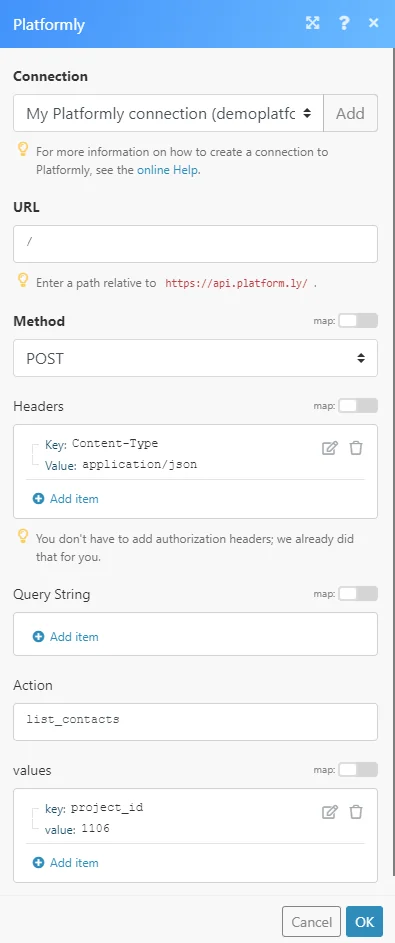
Task: Delete the Content-Type header item
Action: click(356, 448)
